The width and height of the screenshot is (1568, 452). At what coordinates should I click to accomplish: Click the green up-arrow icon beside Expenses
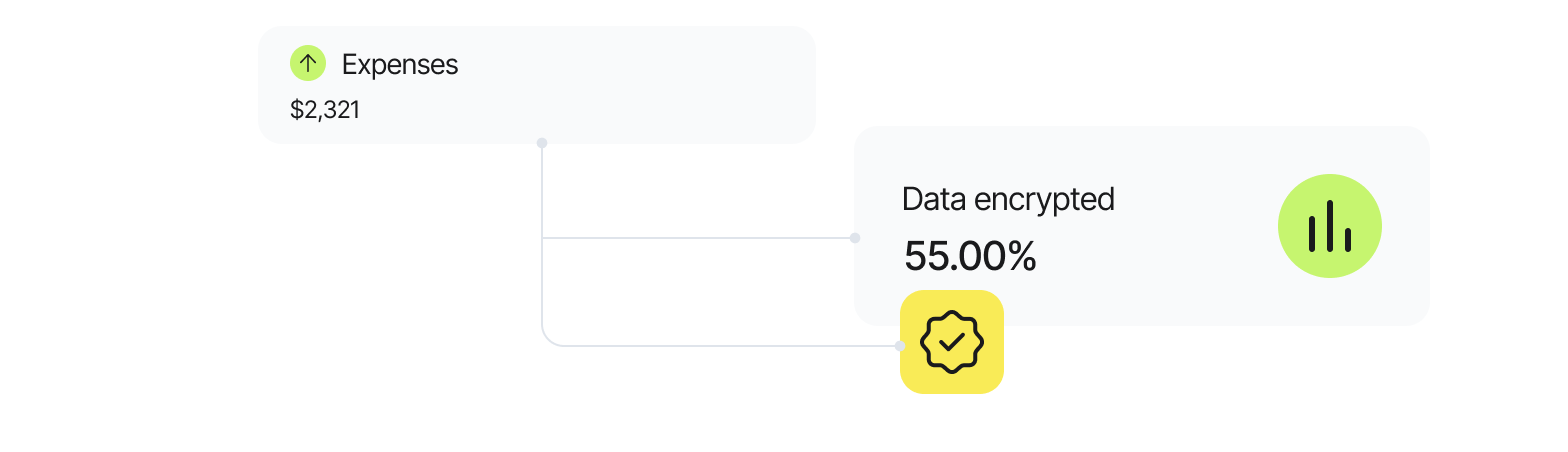tap(308, 64)
